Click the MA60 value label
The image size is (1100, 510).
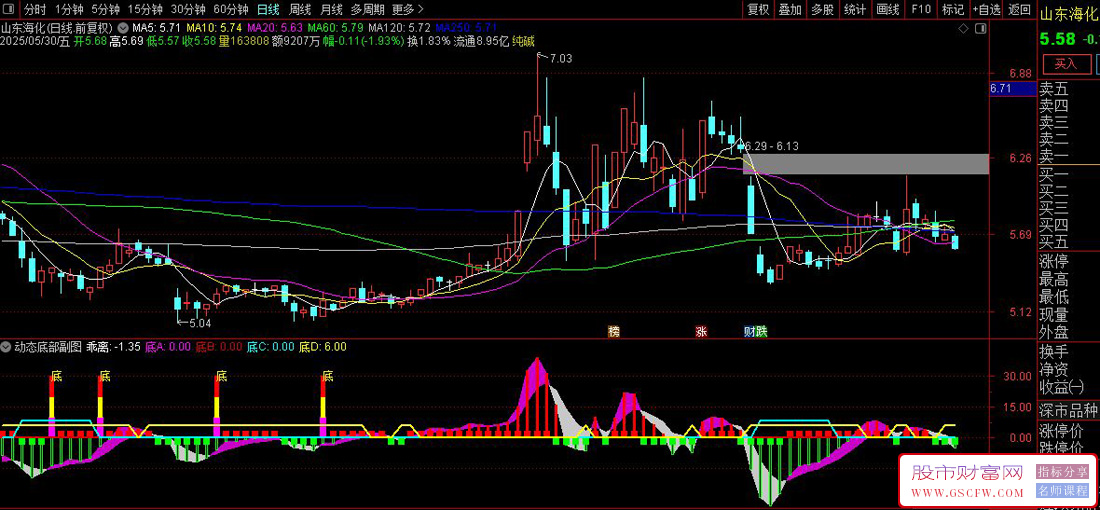point(335,28)
